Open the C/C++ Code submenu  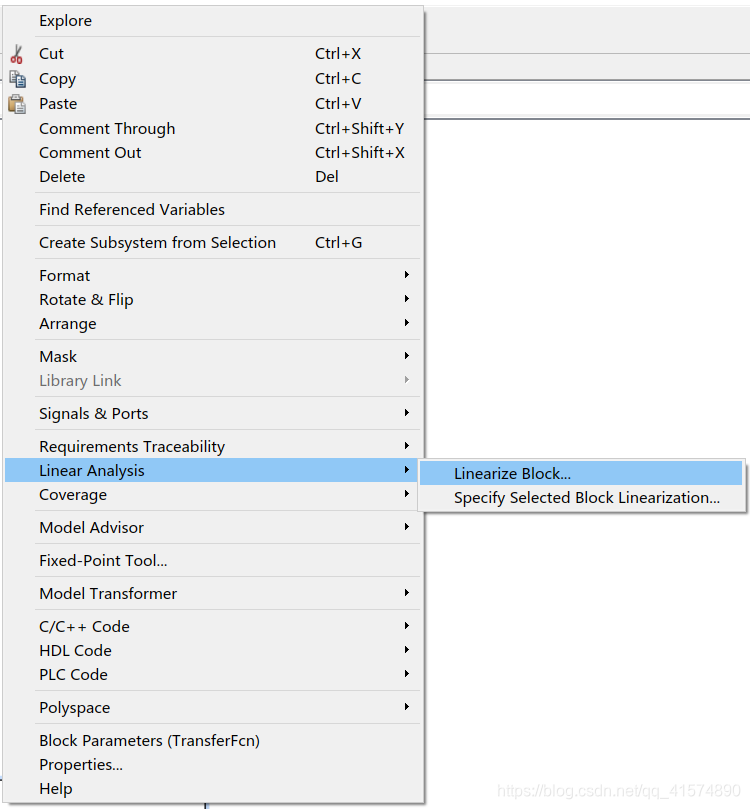[214, 627]
